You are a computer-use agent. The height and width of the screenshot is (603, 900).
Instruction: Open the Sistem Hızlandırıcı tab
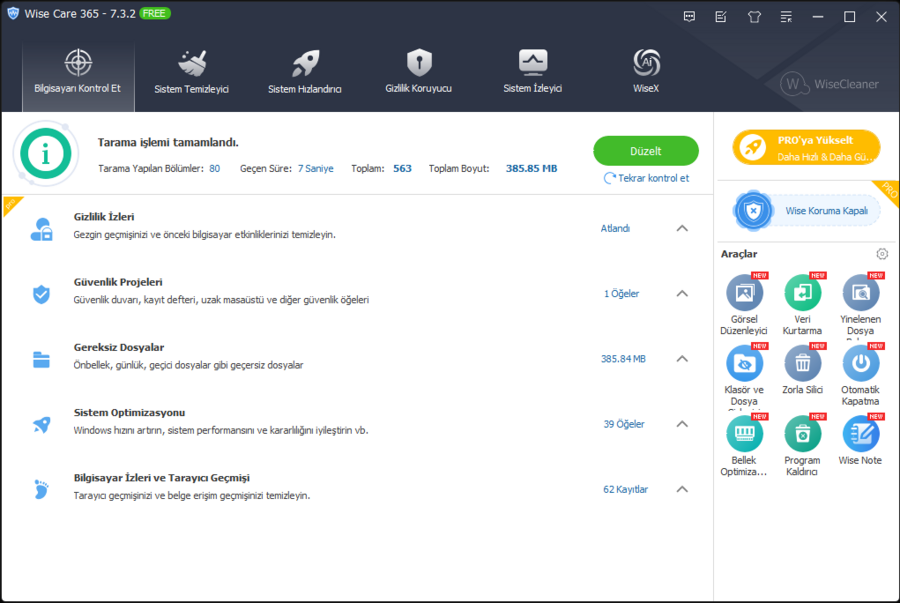[x=305, y=73]
